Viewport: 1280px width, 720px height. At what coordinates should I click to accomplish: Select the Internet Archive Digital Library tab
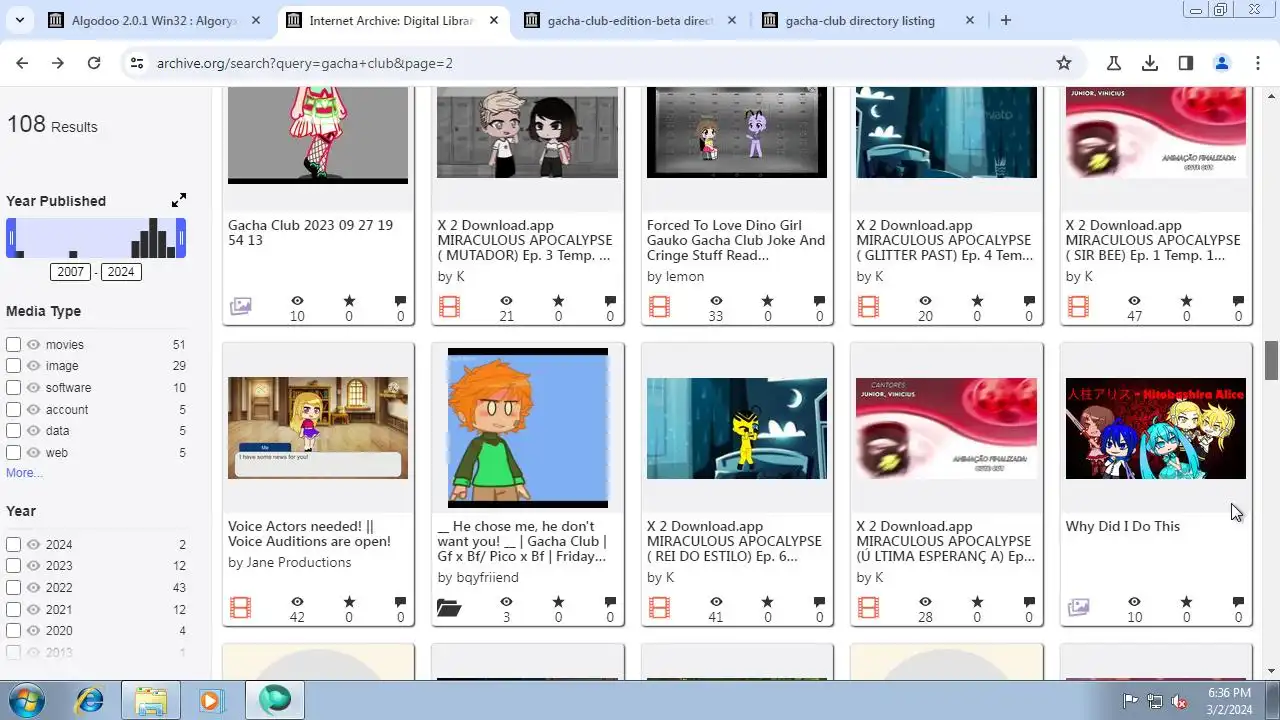tap(392, 20)
